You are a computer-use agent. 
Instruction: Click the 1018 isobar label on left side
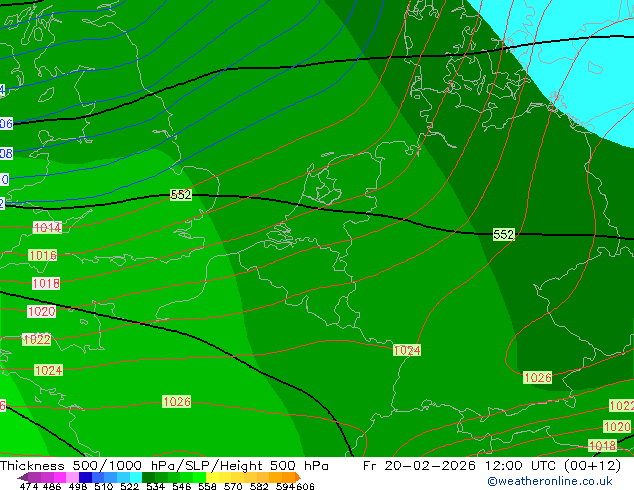coord(46,283)
